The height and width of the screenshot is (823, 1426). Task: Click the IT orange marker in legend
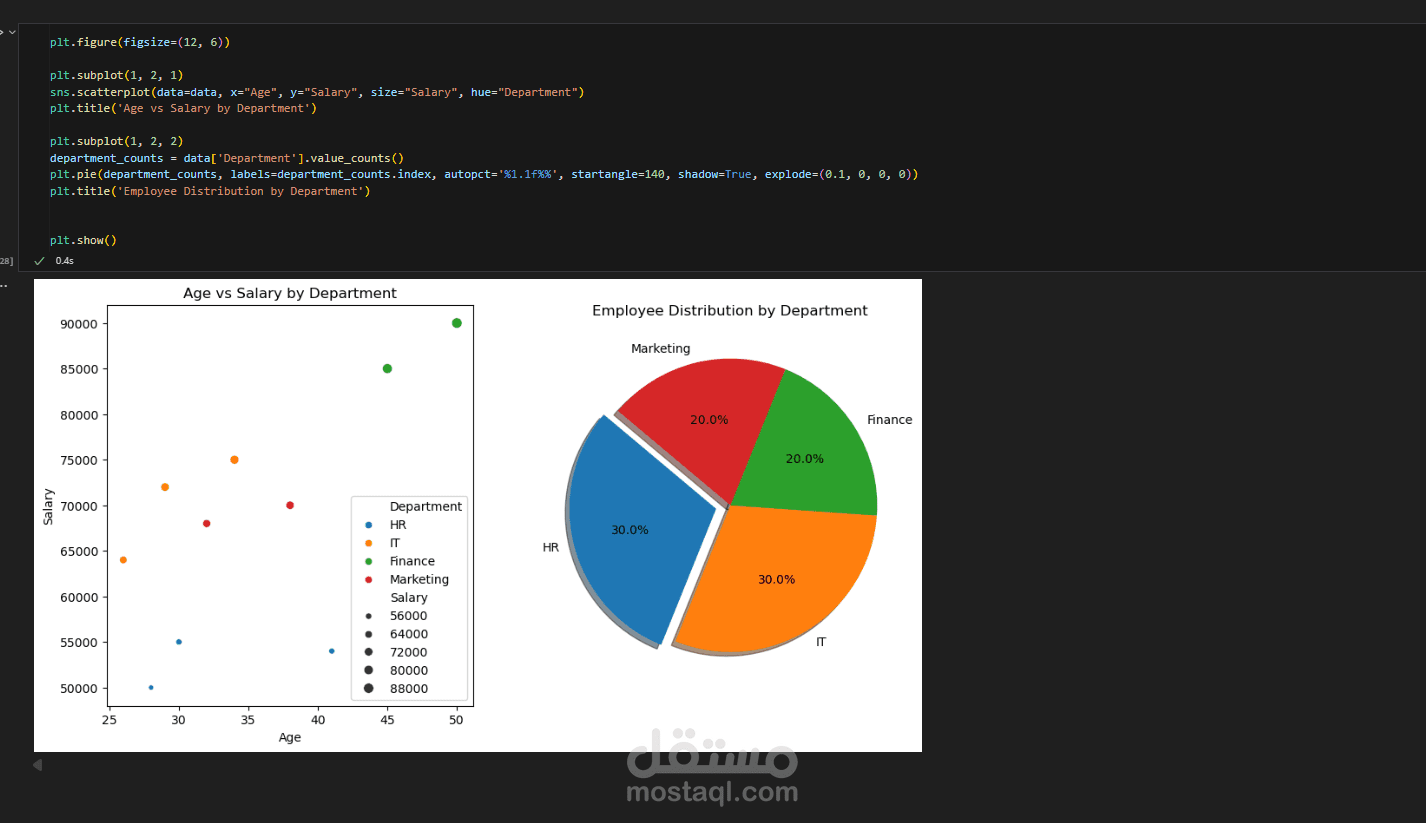368,543
